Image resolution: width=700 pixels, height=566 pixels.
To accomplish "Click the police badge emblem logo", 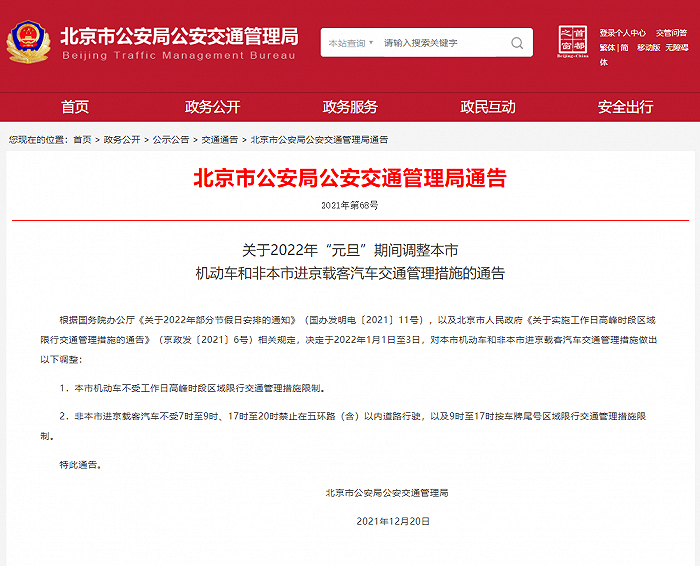I will (x=28, y=42).
